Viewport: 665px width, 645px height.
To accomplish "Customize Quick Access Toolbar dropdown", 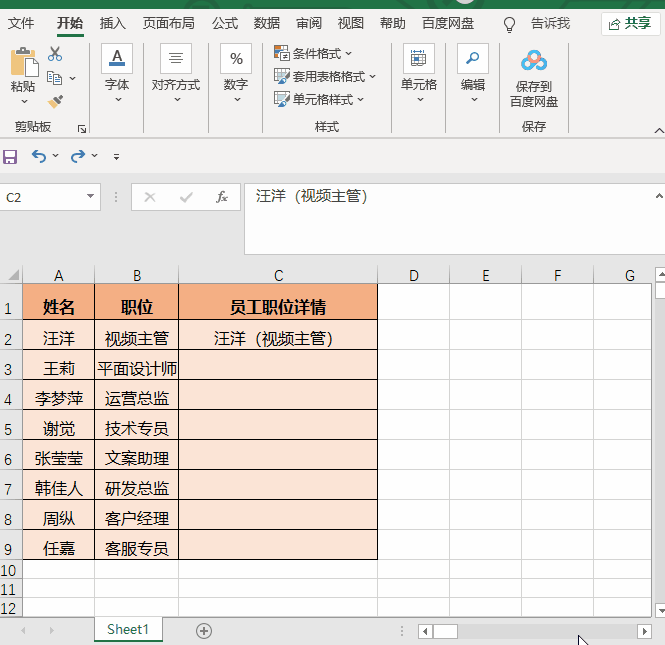I will [x=116, y=157].
